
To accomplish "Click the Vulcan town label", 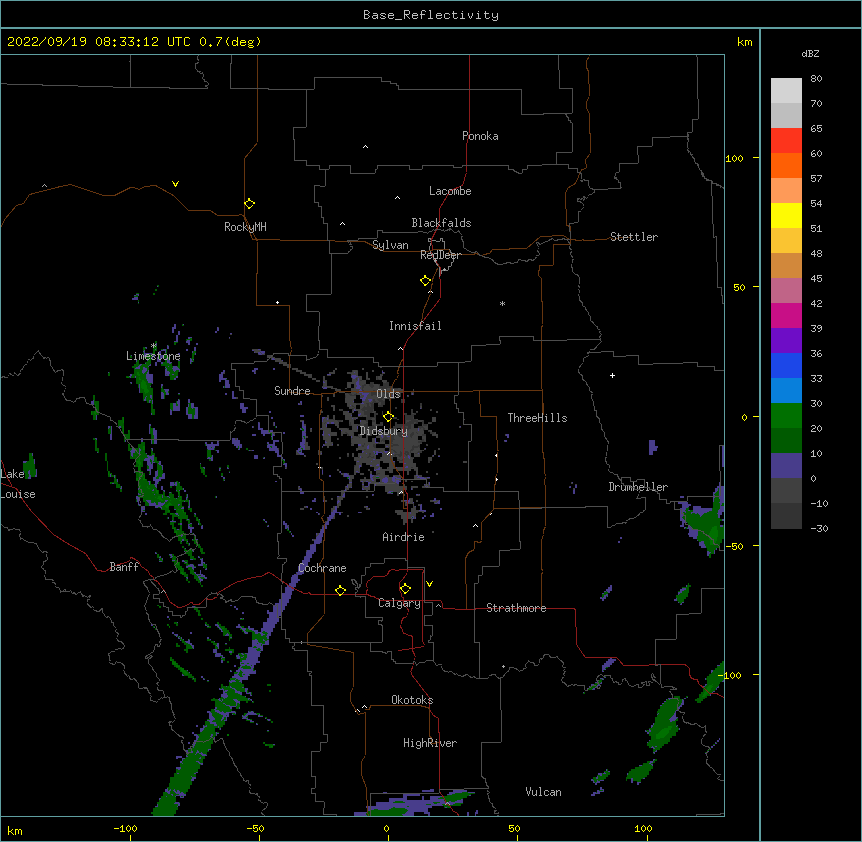I will pos(543,792).
